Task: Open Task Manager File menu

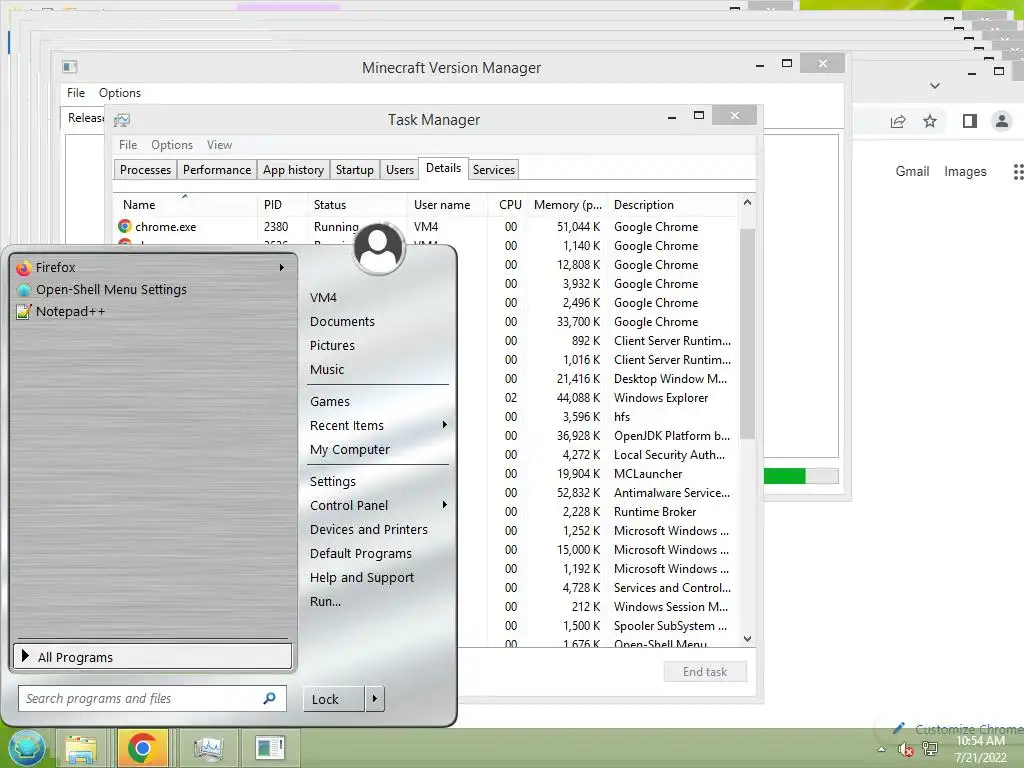Action: 128,145
